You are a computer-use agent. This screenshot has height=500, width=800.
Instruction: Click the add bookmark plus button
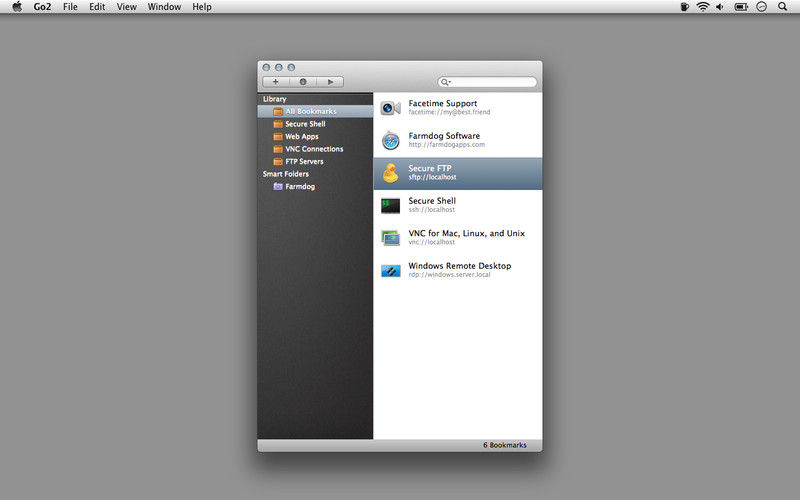click(276, 82)
